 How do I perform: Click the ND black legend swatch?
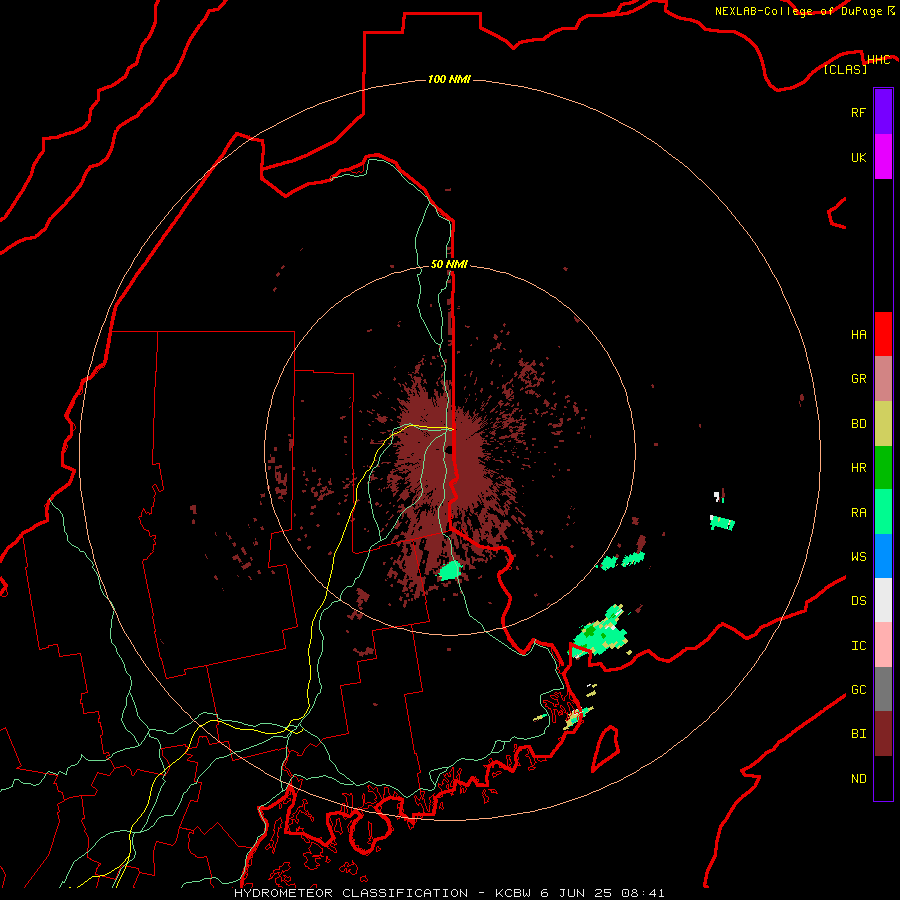pos(883,778)
